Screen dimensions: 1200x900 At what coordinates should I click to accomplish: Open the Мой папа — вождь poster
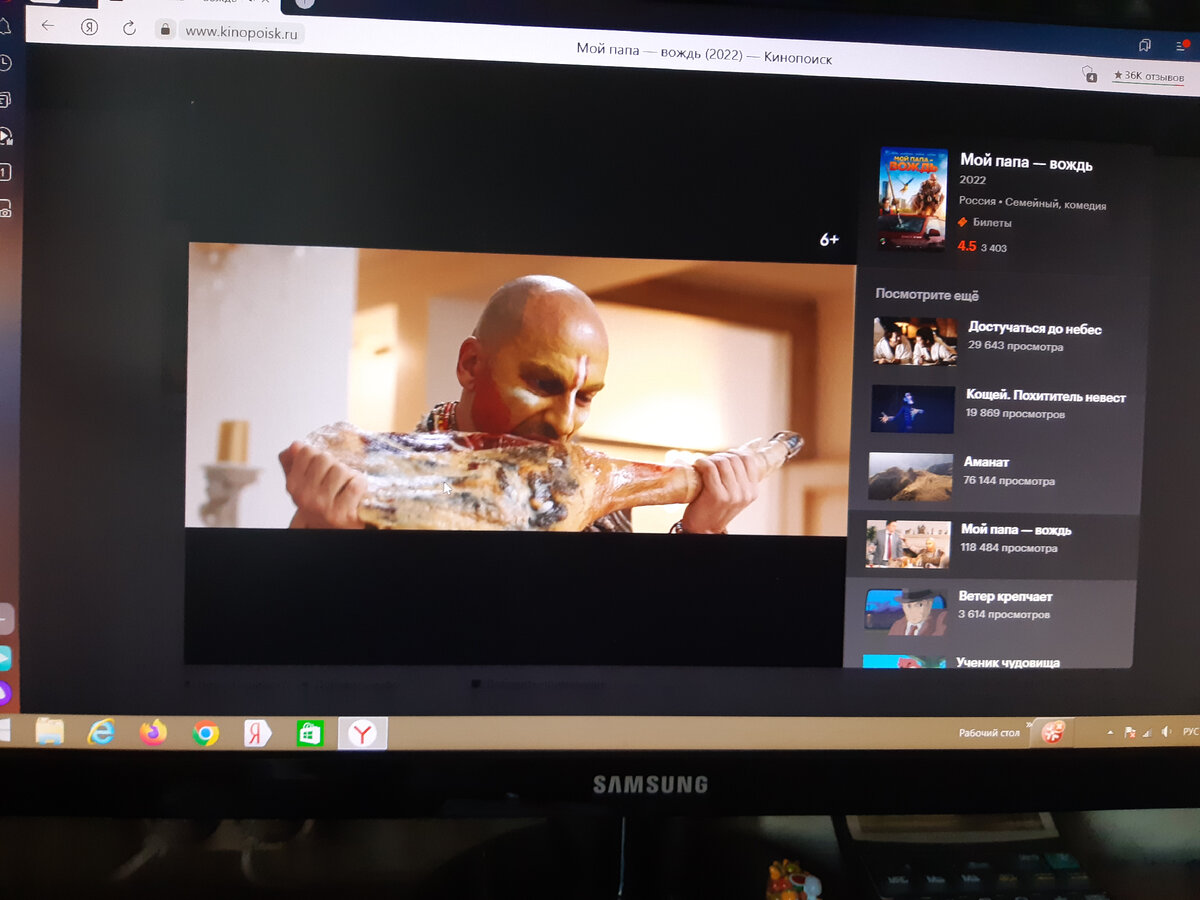912,198
